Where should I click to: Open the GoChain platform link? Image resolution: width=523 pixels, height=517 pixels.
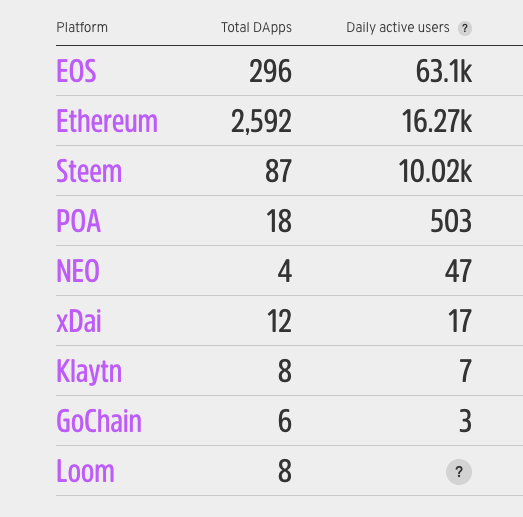point(99,421)
